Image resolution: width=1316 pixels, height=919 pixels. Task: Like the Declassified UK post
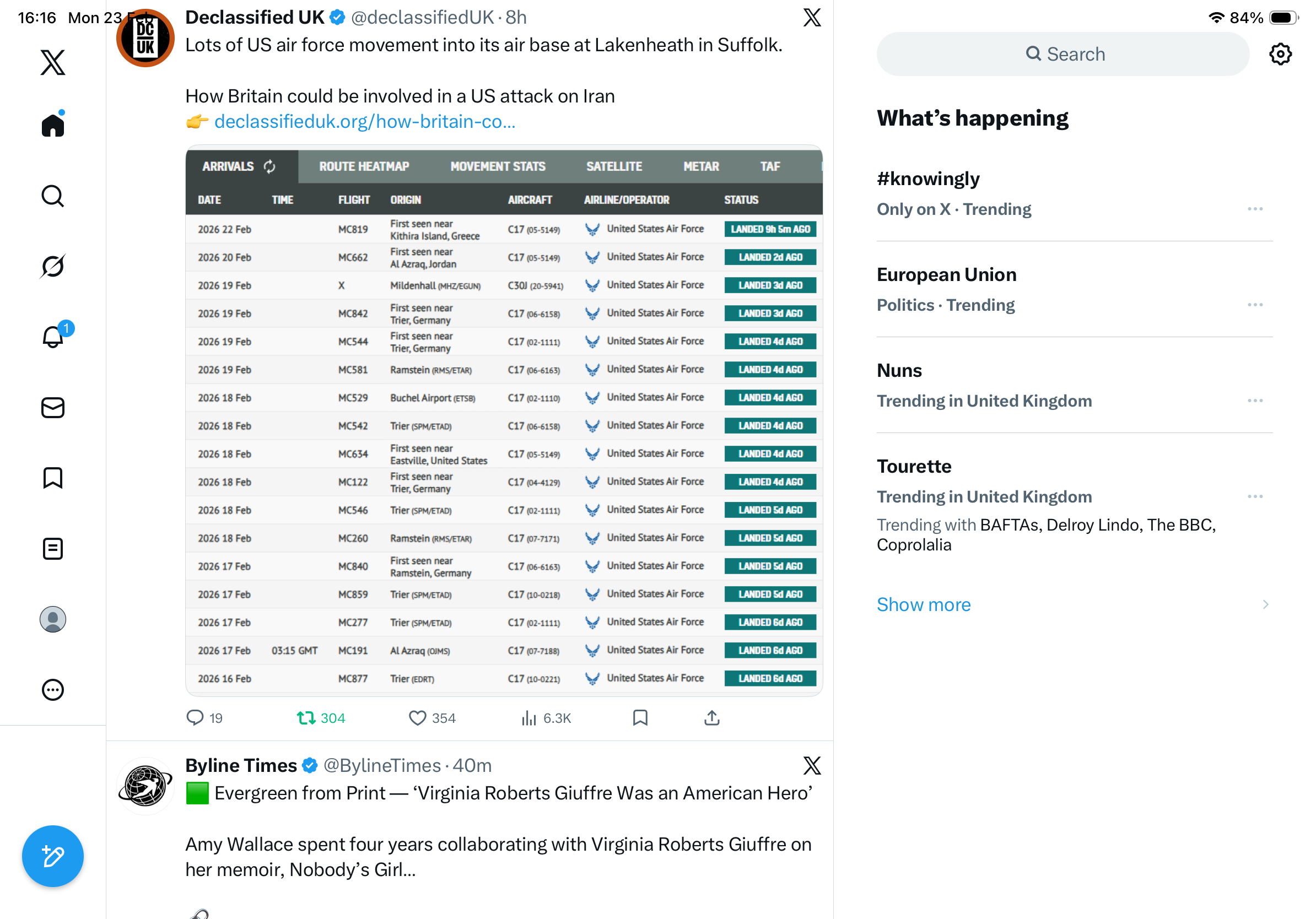point(417,718)
